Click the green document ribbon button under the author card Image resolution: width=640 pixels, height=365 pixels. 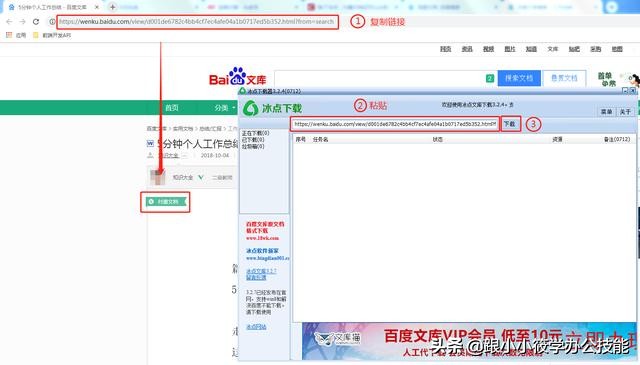166,202
